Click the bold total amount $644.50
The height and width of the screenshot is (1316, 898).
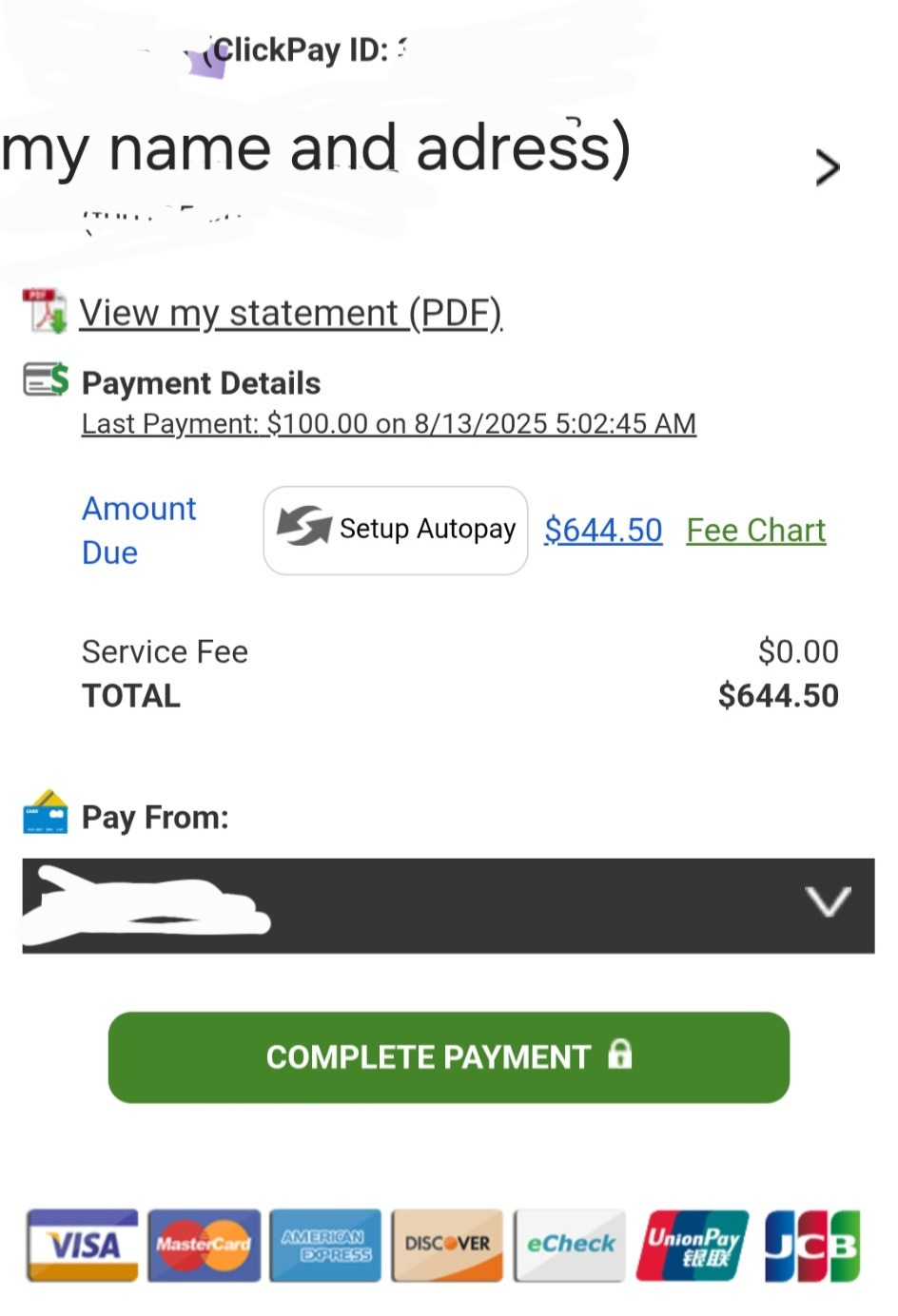tap(778, 695)
